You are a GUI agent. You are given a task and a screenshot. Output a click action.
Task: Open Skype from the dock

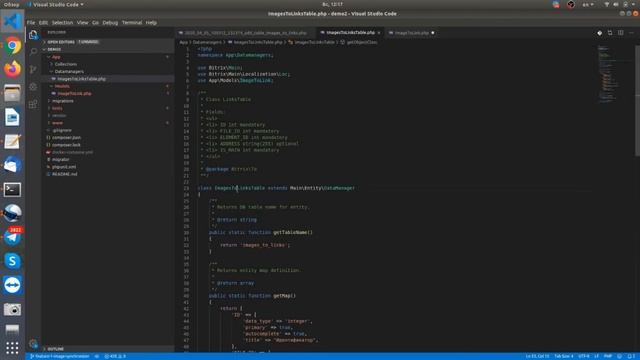[x=12, y=261]
